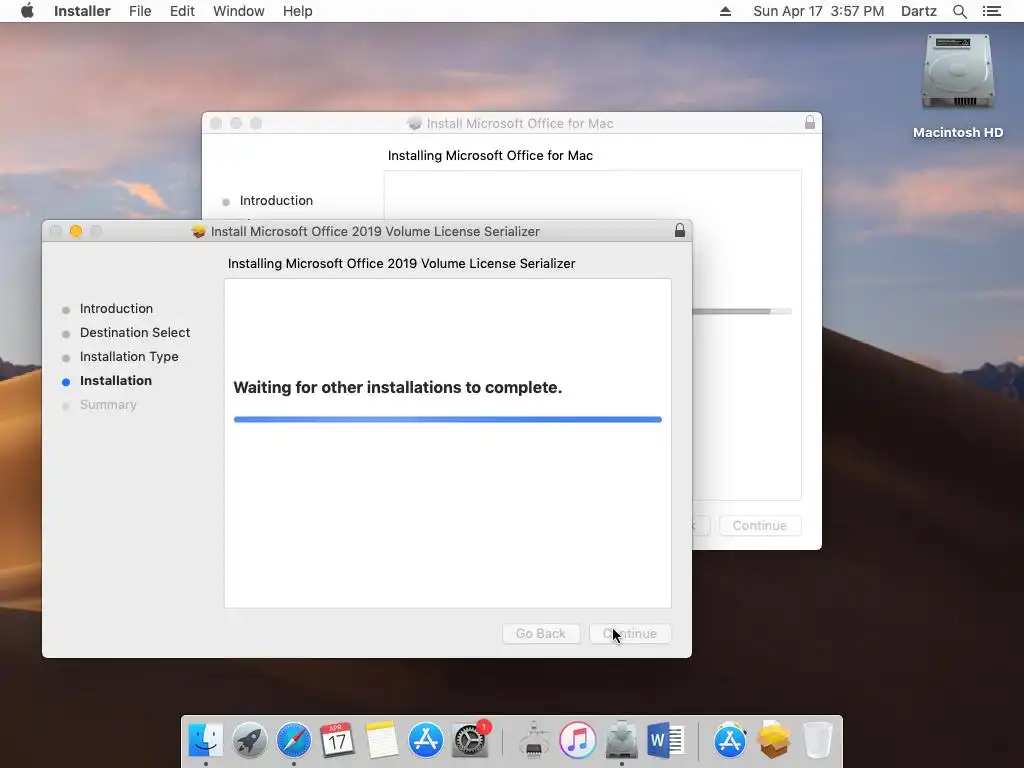Click 'Installing Microsoft Office for Mac' heading

pos(490,155)
